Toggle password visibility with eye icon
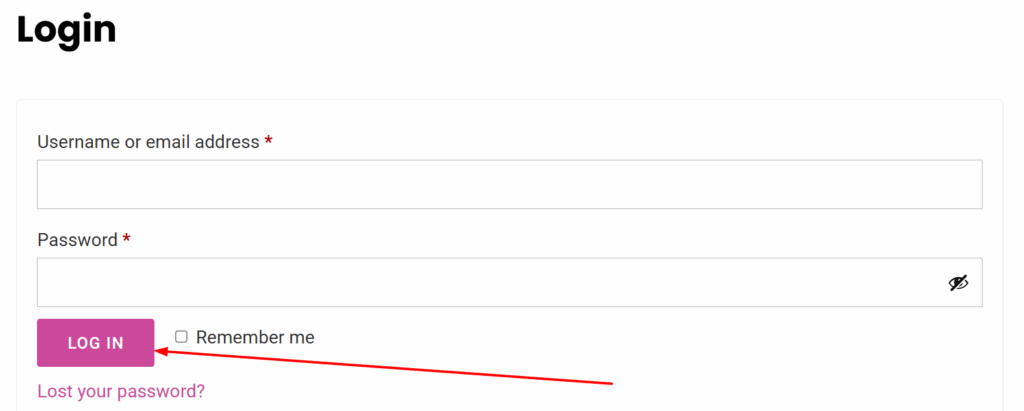Viewport: 1024px width, 411px height. (958, 283)
